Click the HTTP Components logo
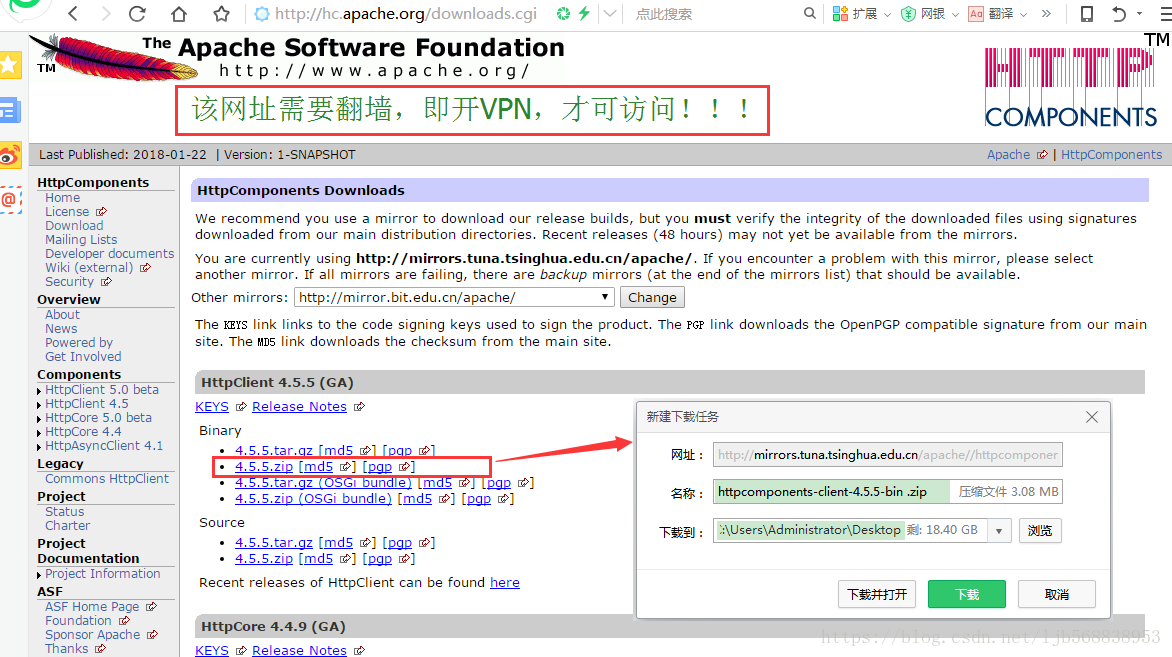Viewport: 1172px width, 657px height. [x=1070, y=88]
